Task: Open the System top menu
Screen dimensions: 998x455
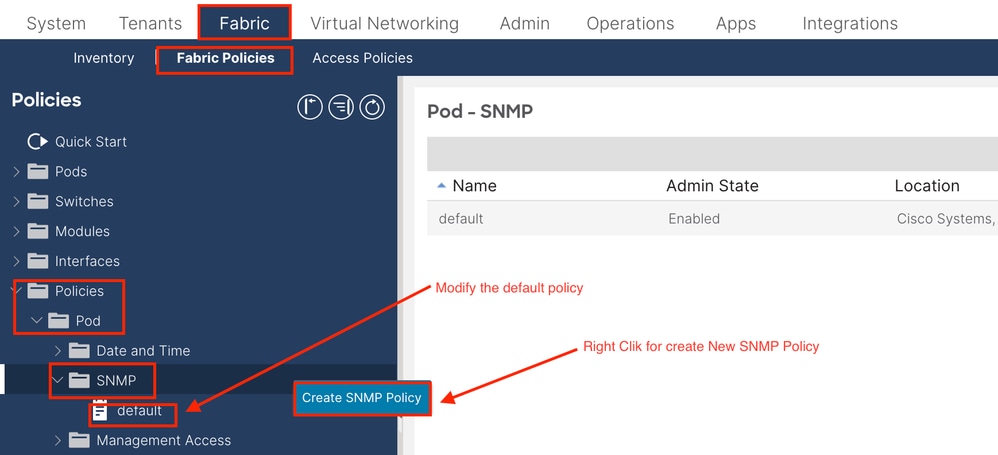Action: pos(56,24)
